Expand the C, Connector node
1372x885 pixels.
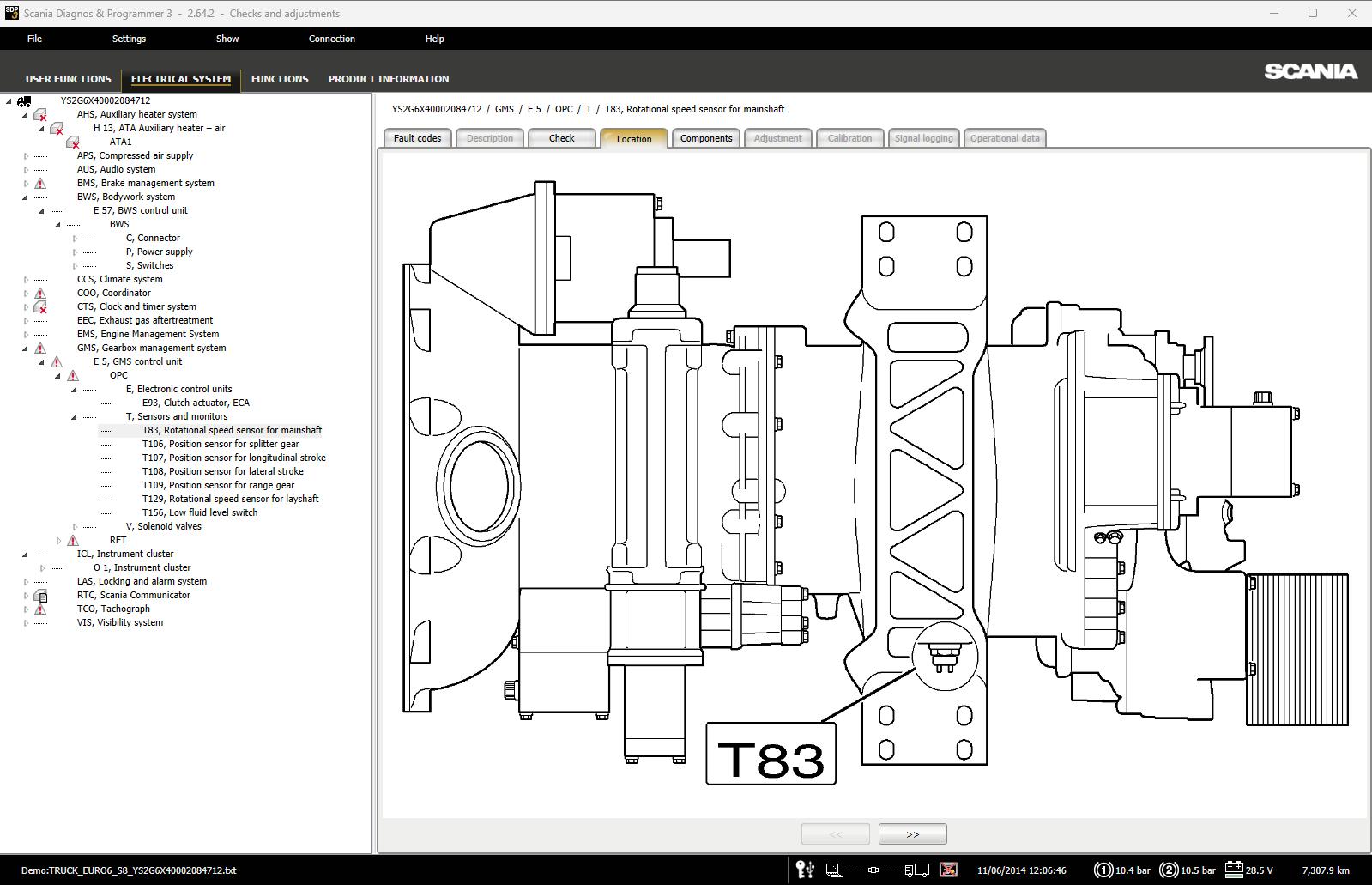click(x=75, y=239)
